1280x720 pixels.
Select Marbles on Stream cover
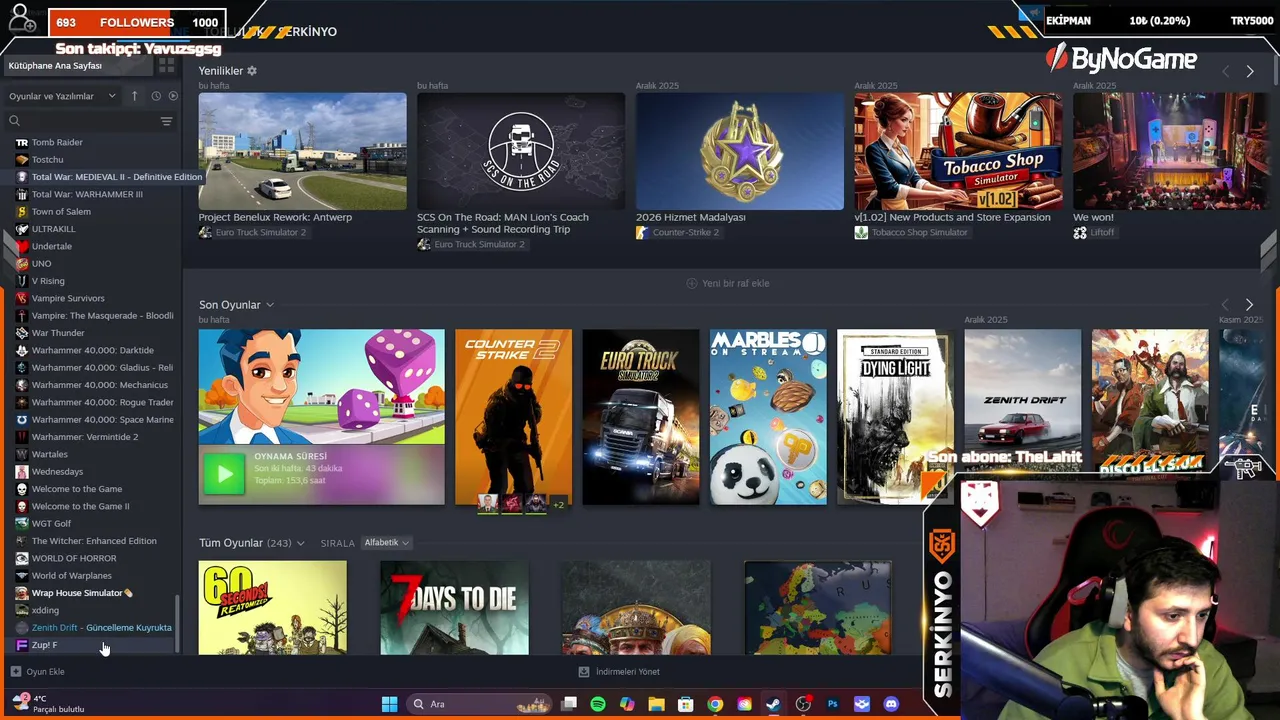(x=768, y=417)
